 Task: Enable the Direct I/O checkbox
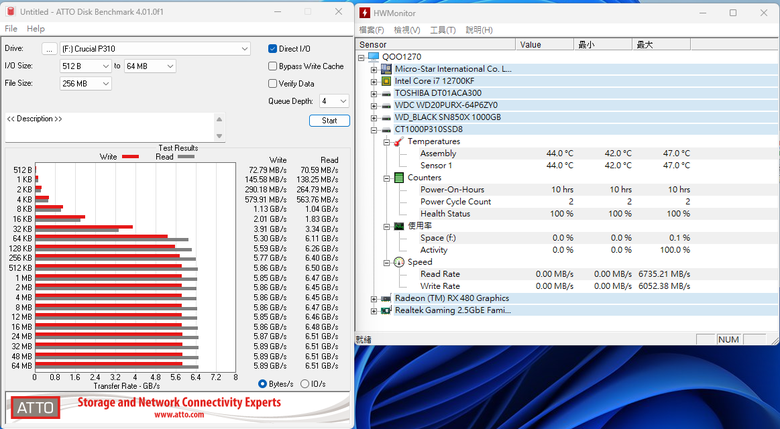click(x=272, y=49)
